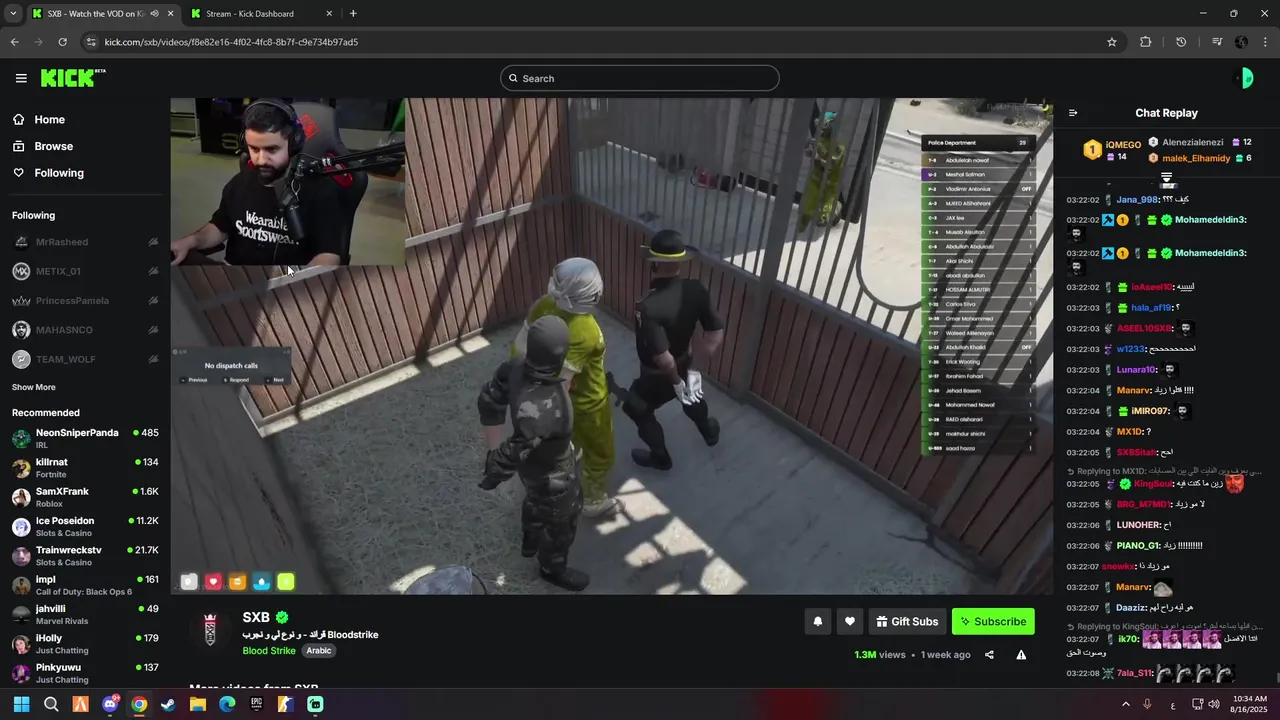Mute the SXB tab audio
Screen dimensions: 1280x720
pos(154,13)
